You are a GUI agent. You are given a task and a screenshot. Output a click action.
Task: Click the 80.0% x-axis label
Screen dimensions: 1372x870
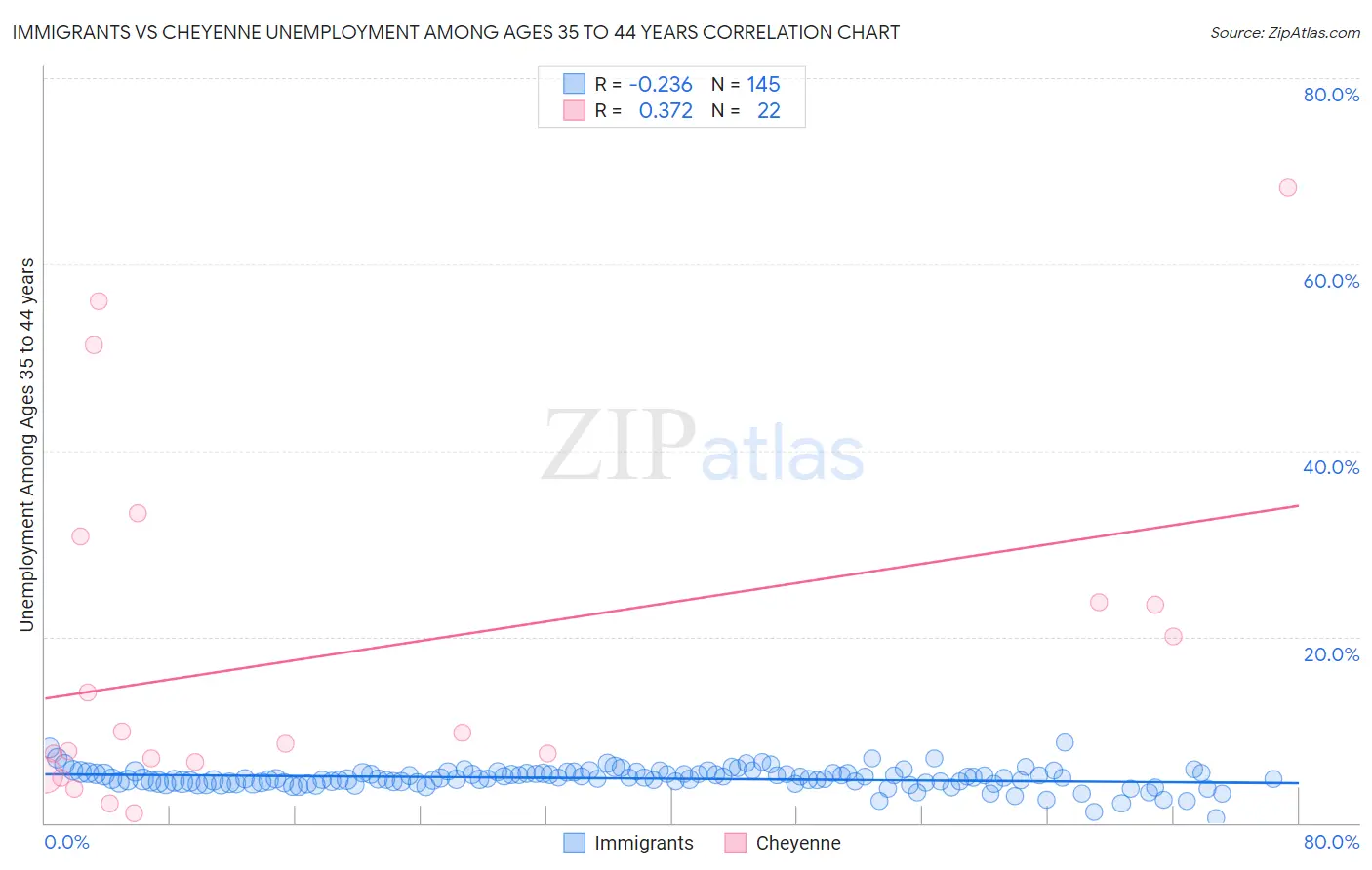tap(1331, 842)
